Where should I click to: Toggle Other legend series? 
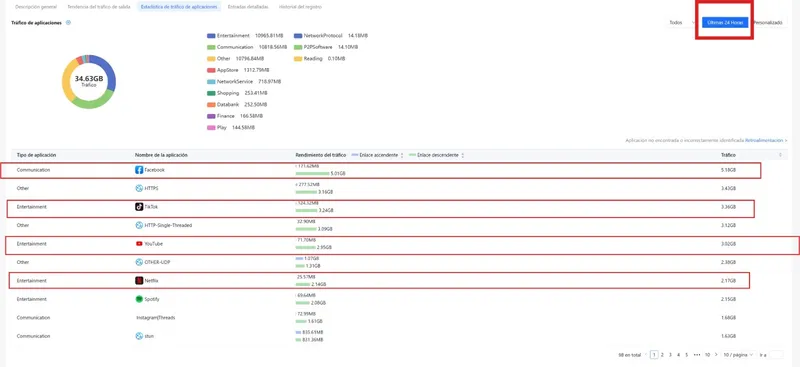237,59
